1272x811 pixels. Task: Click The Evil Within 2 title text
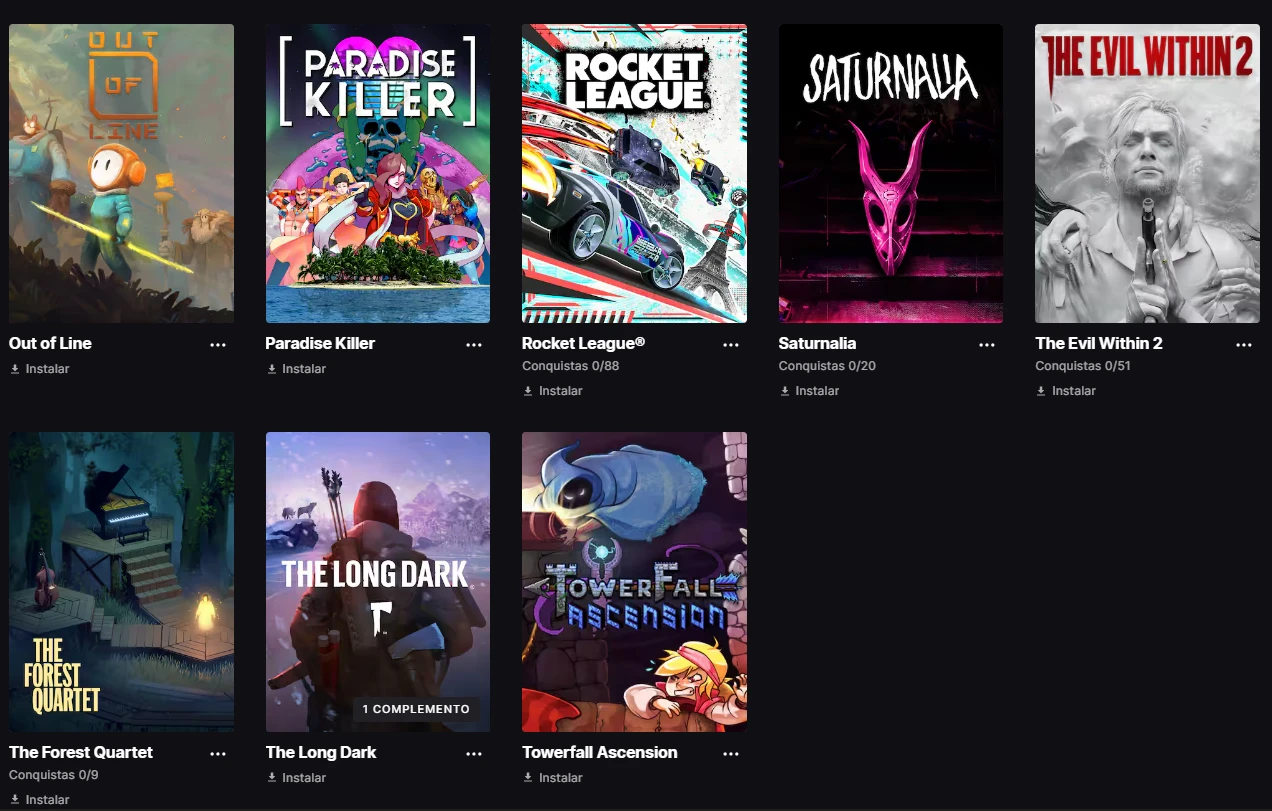[1099, 343]
